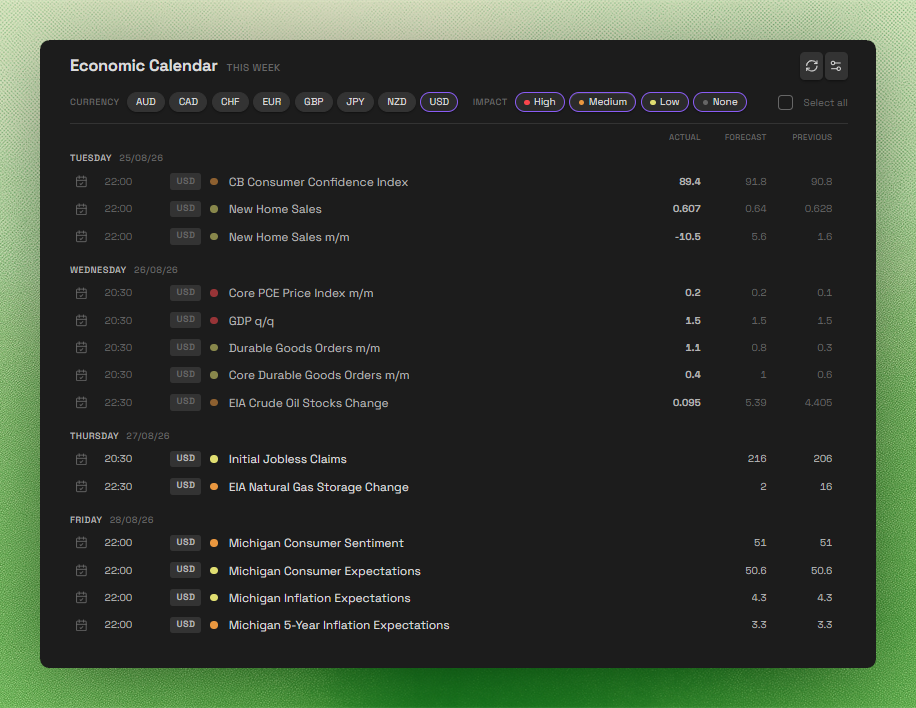Screen dimensions: 916x708
Task: Toggle the Medium impact filter
Action: (x=602, y=102)
